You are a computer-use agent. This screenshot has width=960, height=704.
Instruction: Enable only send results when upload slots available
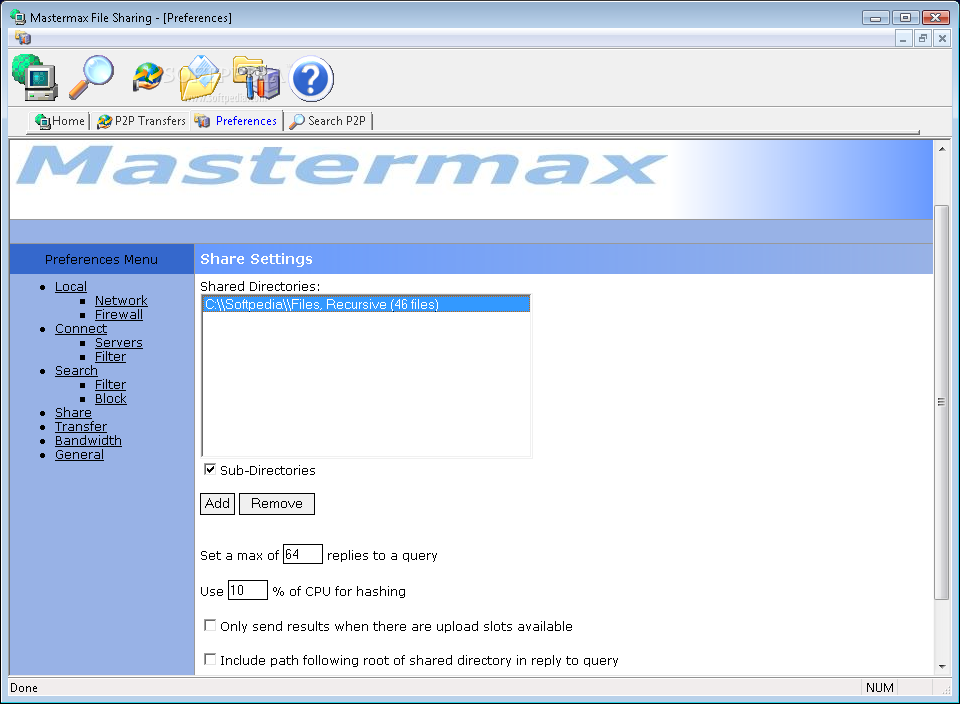click(x=210, y=626)
